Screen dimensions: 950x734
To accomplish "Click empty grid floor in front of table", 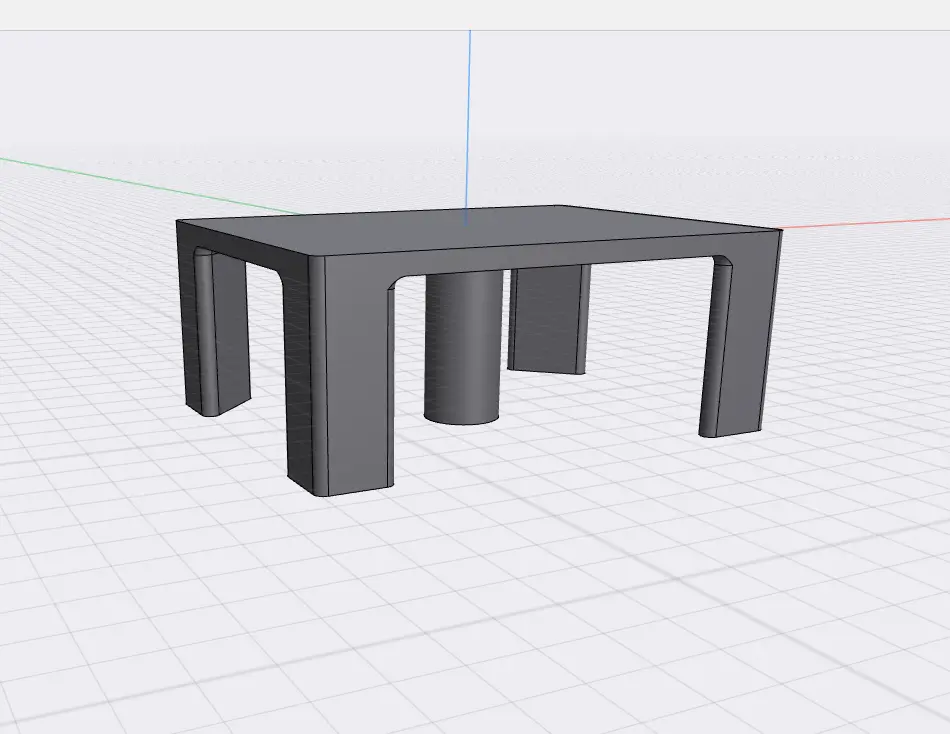I will click(500, 600).
